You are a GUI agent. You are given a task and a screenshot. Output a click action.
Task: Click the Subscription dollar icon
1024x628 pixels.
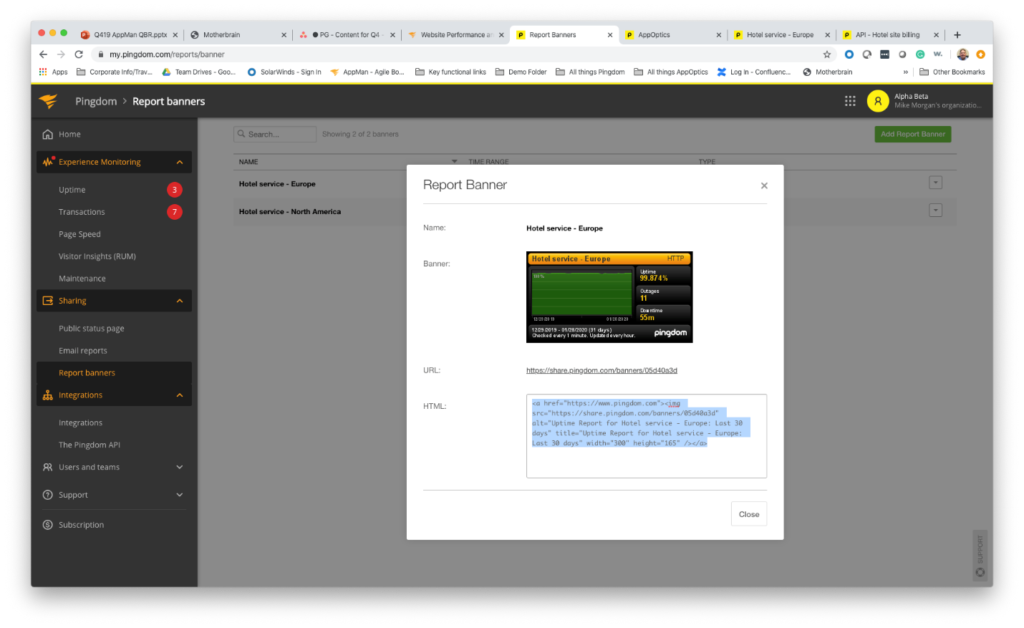48,525
